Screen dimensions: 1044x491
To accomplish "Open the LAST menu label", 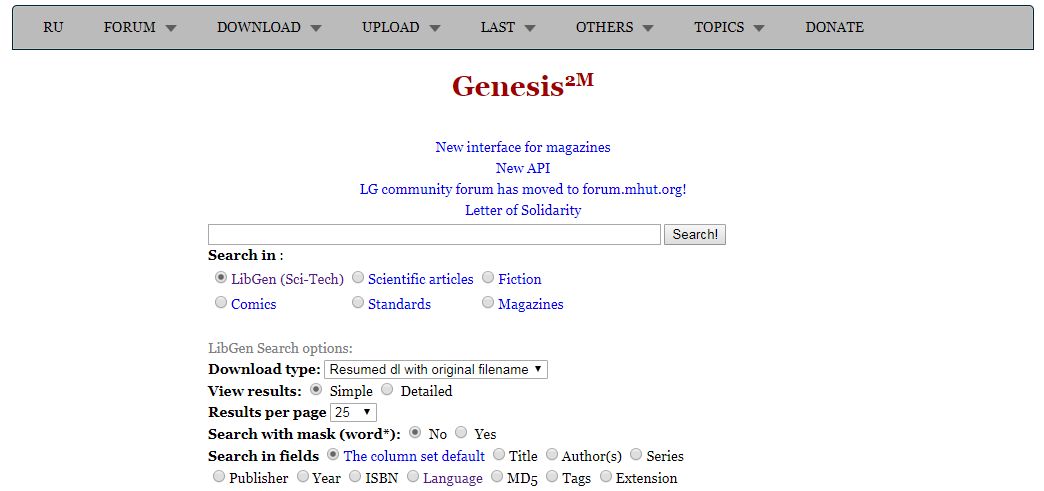I will click(498, 27).
